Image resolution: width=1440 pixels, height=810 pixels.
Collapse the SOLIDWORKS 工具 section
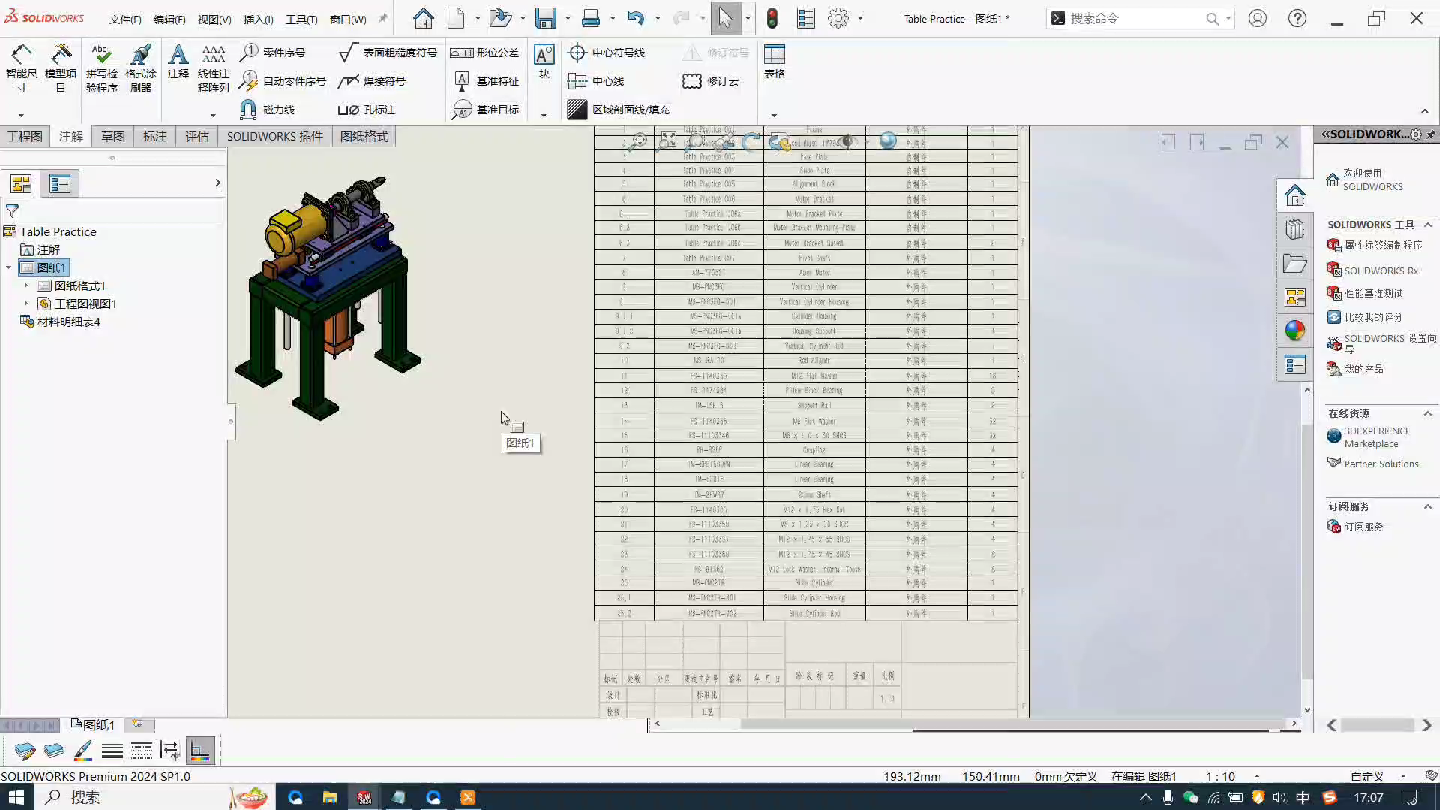(1428, 224)
